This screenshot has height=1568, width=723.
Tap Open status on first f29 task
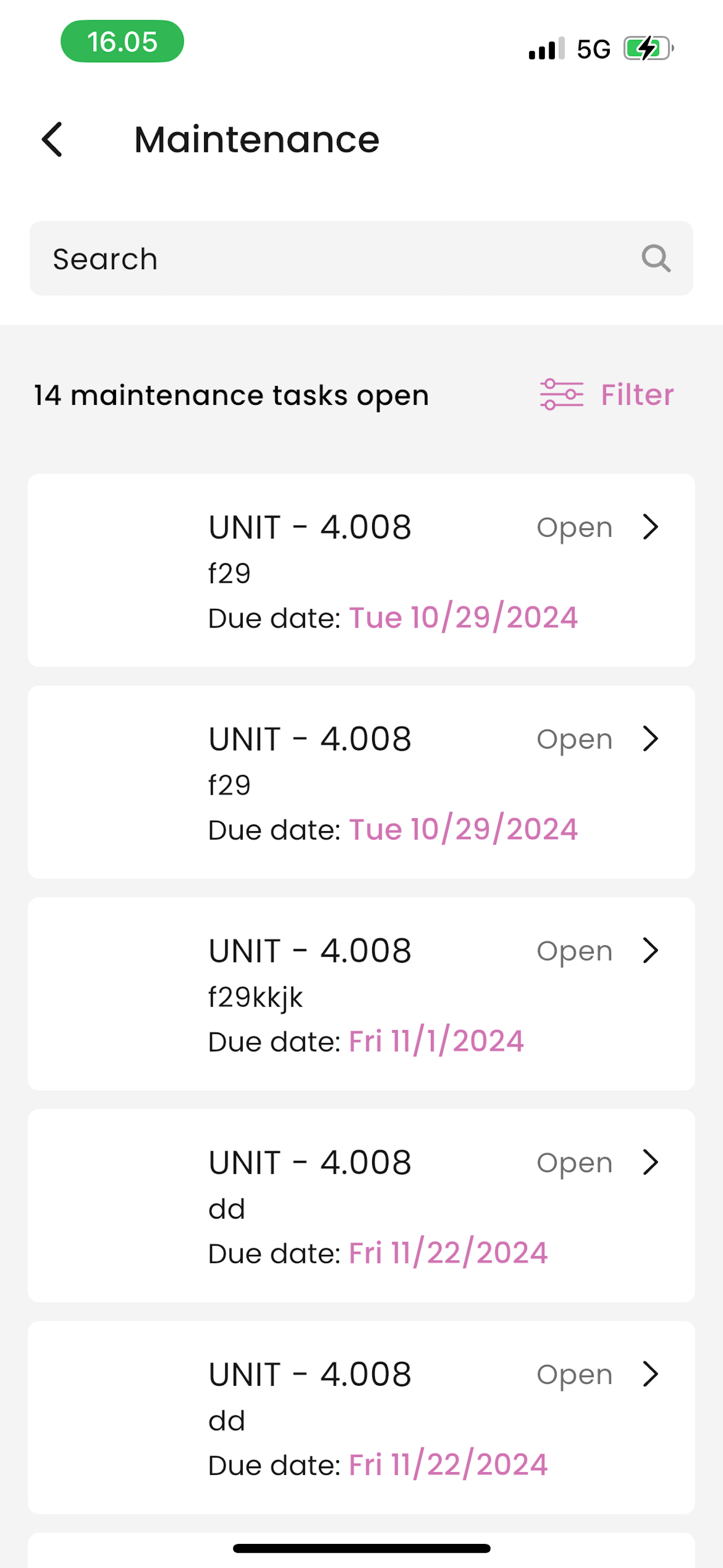coord(574,528)
